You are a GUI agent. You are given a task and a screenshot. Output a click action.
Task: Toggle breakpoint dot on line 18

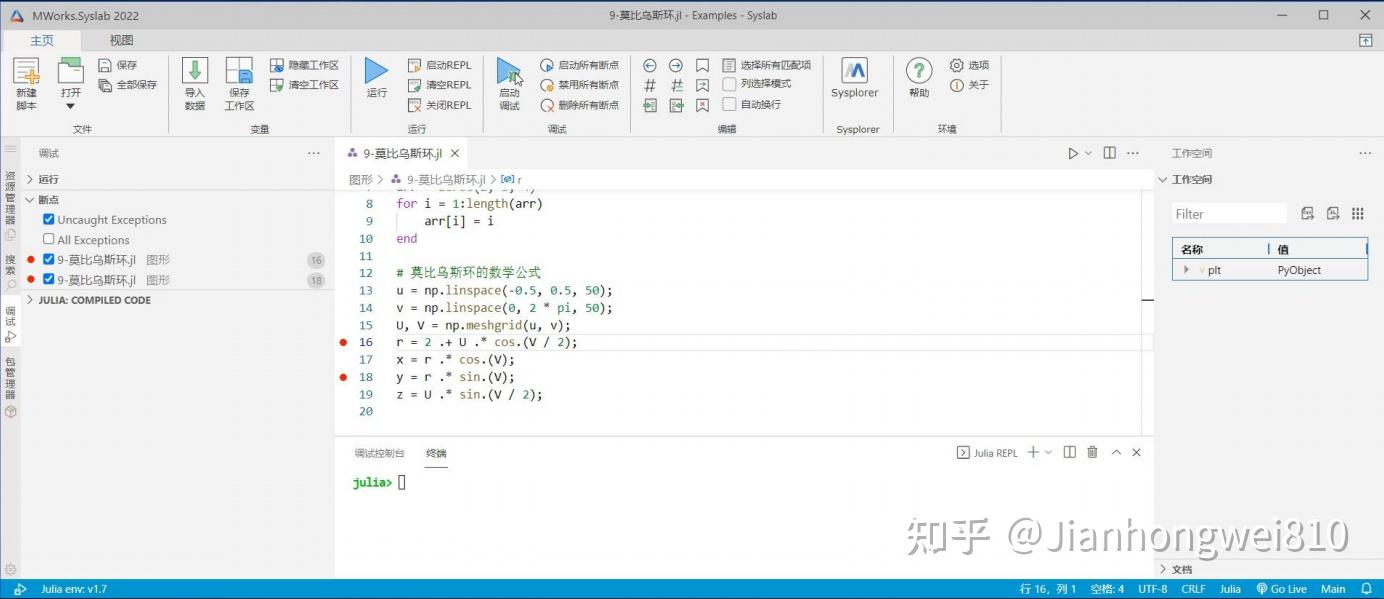[x=344, y=377]
